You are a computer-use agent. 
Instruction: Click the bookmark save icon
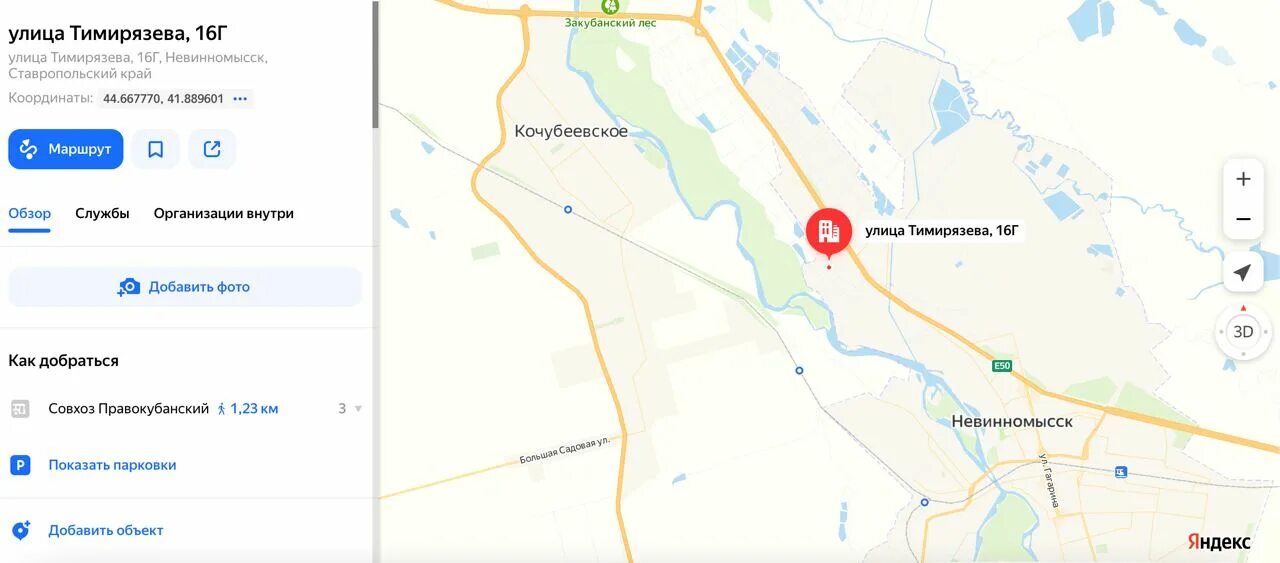155,149
